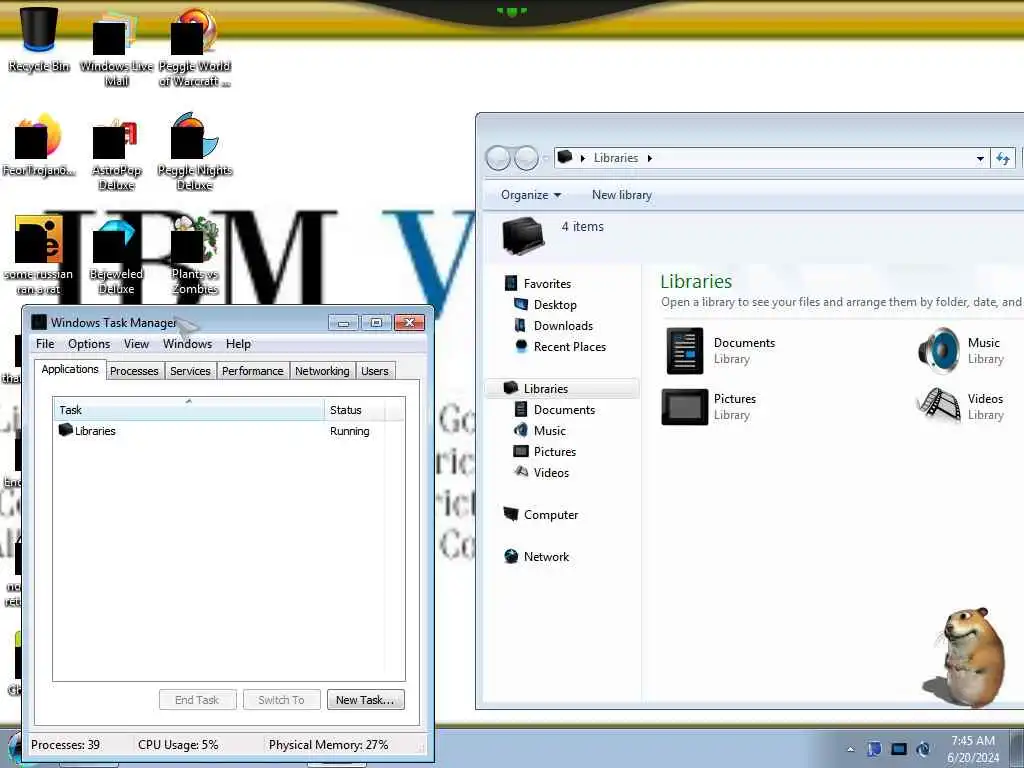Select Recent Places under Favorites

click(569, 347)
